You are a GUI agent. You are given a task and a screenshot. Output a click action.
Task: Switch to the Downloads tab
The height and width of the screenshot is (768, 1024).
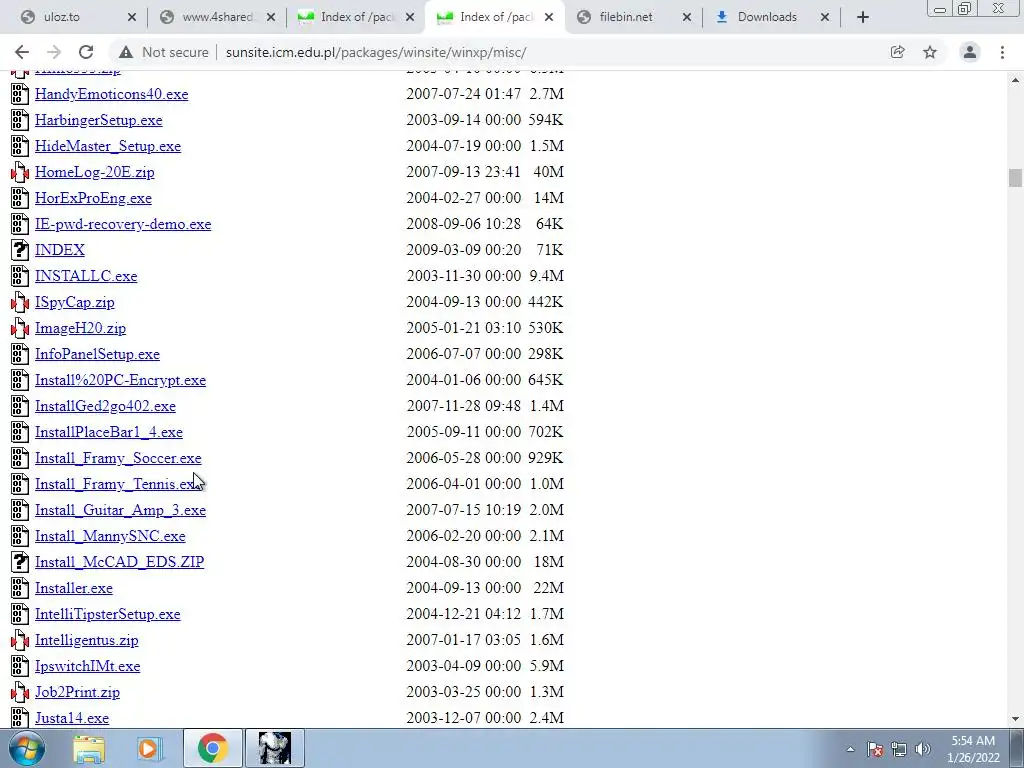[x=767, y=17]
